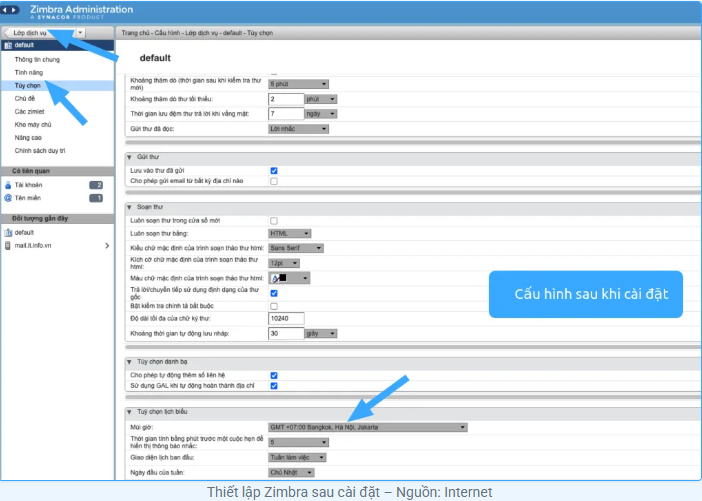Select Các zimlet in sidebar
This screenshot has height=501, width=702.
pos(30,111)
